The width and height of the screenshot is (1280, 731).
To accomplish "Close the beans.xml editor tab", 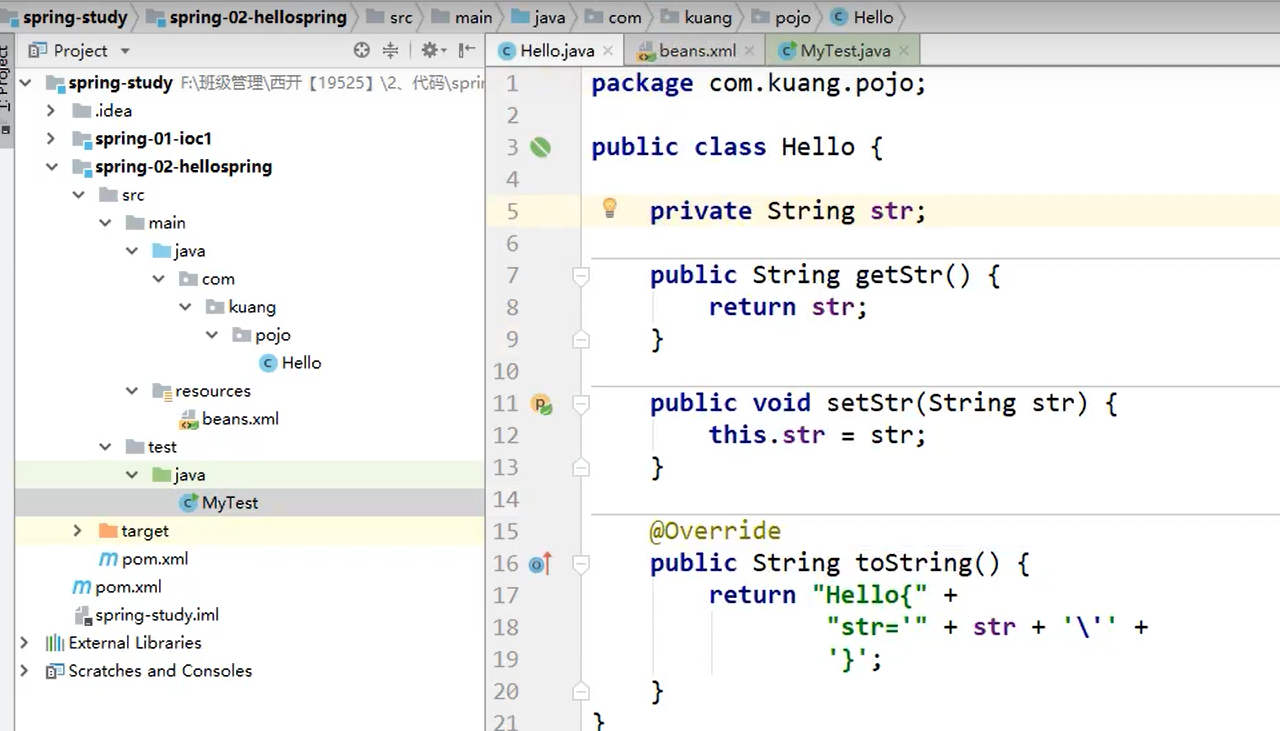I will (x=750, y=51).
